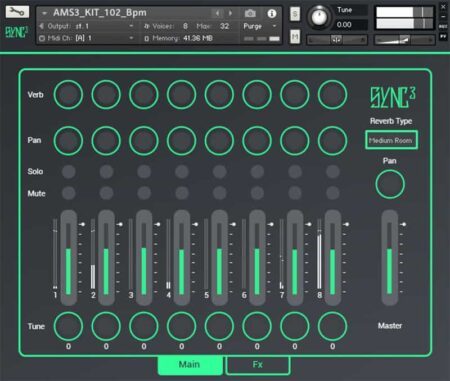Click the Pan knob for channel 4

(181, 141)
